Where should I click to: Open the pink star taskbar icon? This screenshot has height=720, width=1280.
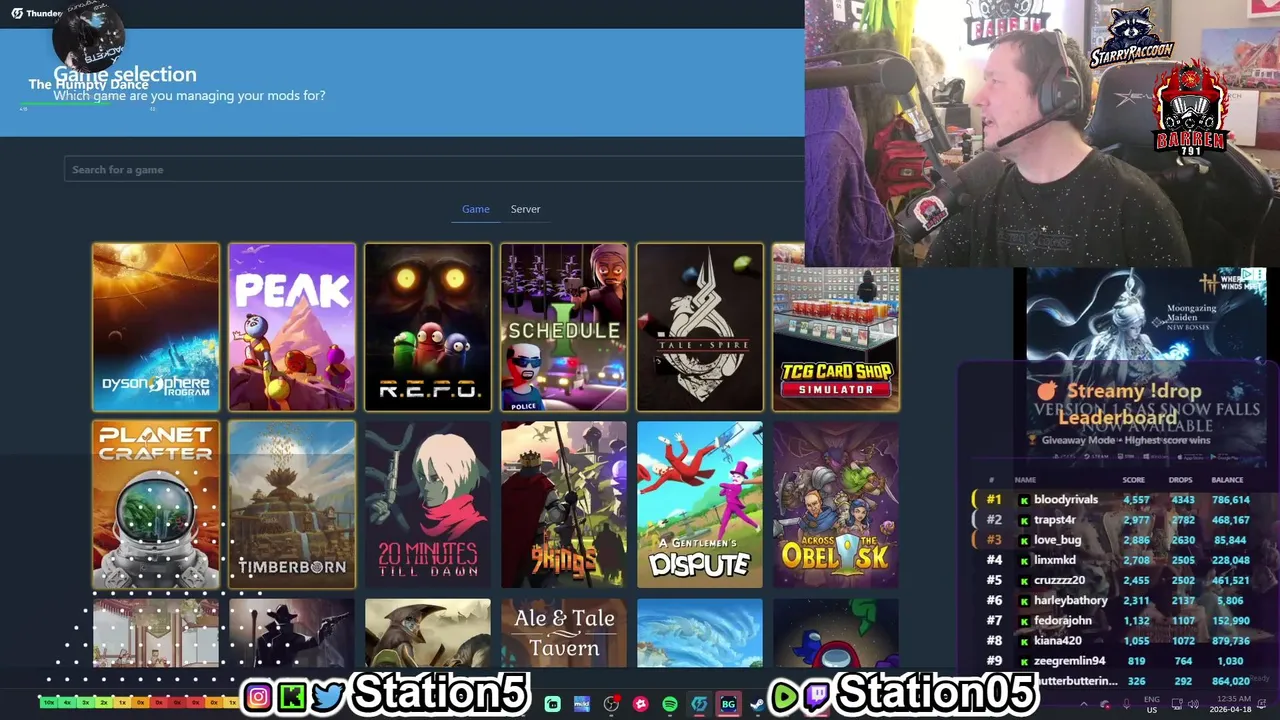641,704
